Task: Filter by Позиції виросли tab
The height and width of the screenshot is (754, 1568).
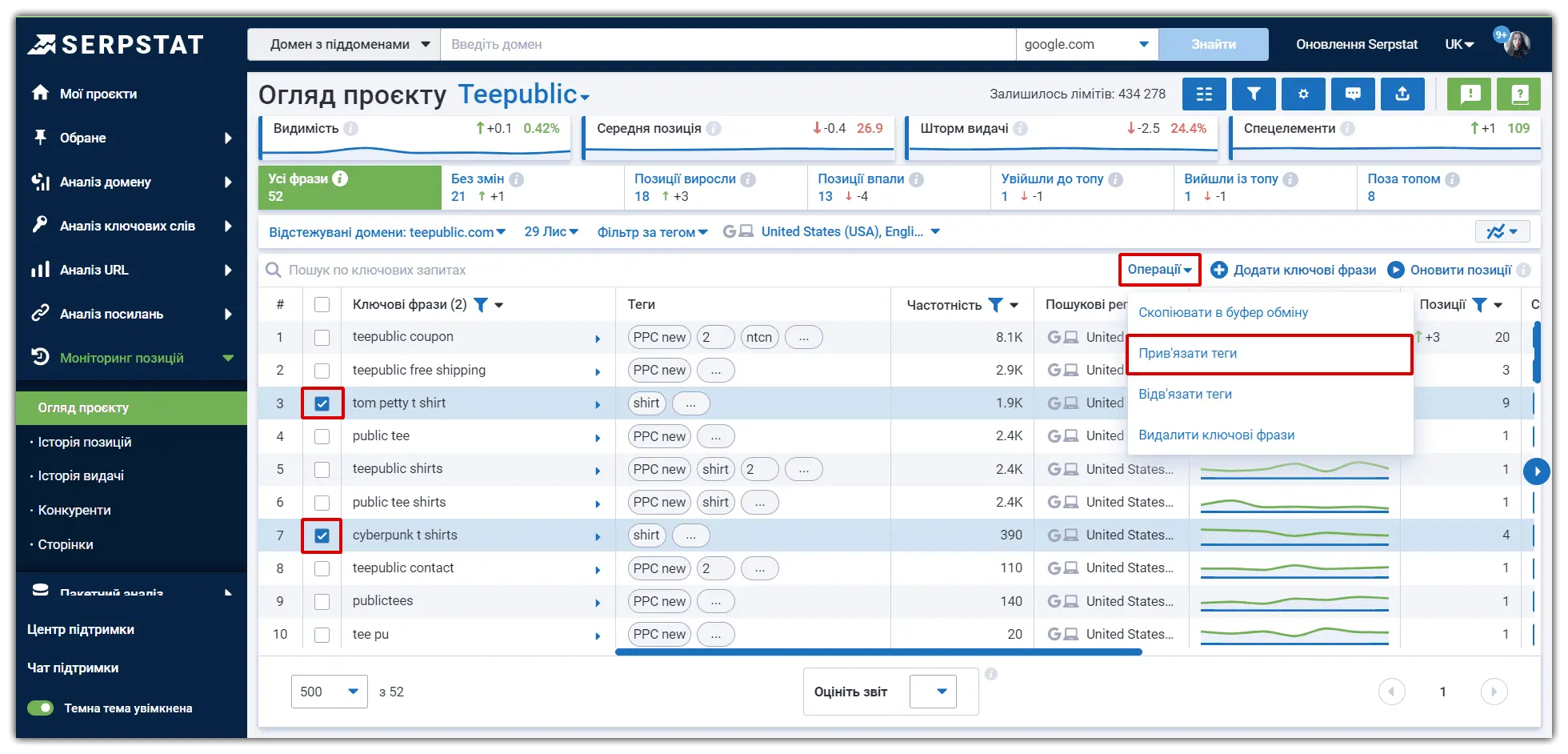Action: pos(715,187)
